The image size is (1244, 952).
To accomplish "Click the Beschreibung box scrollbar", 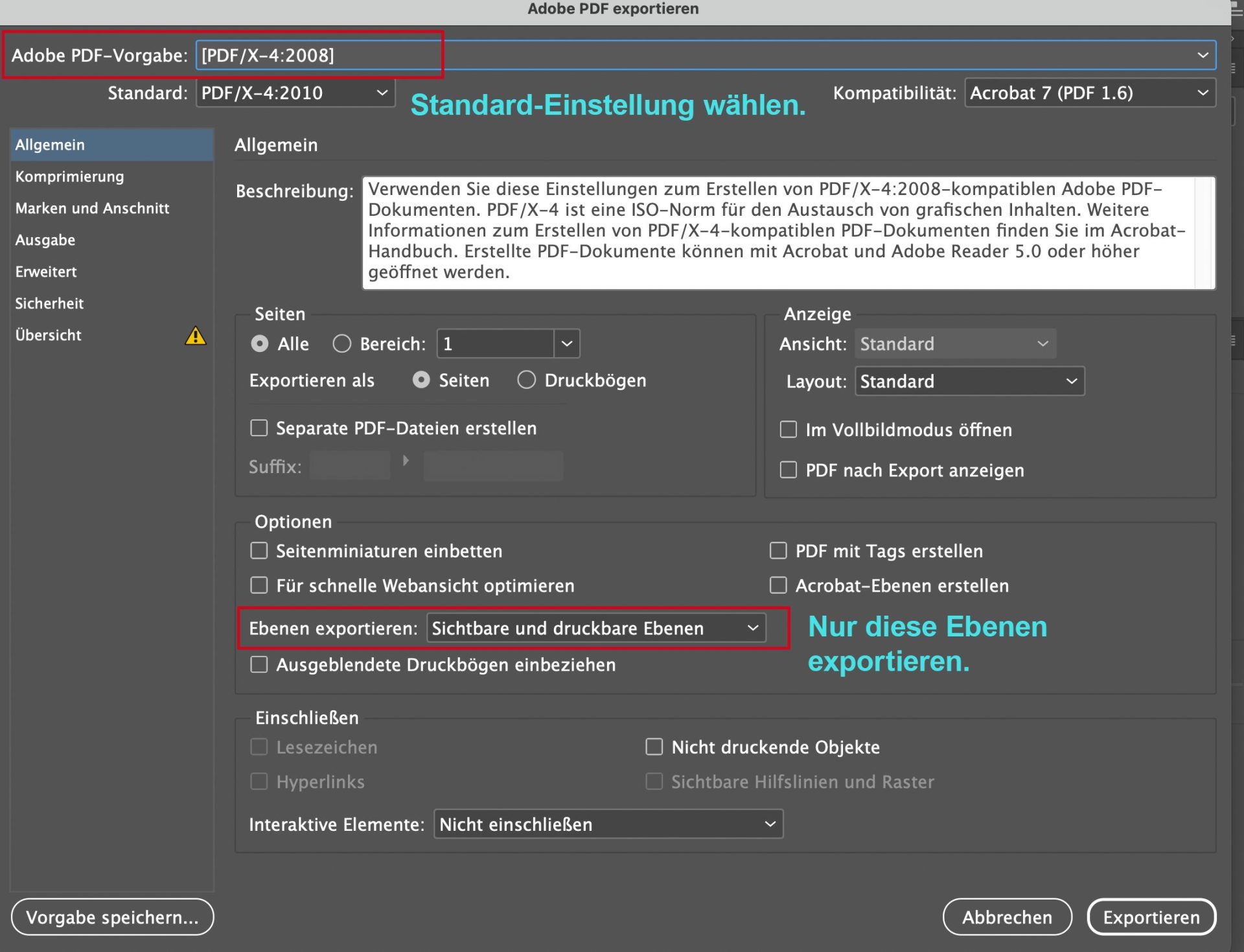I will coord(1204,232).
